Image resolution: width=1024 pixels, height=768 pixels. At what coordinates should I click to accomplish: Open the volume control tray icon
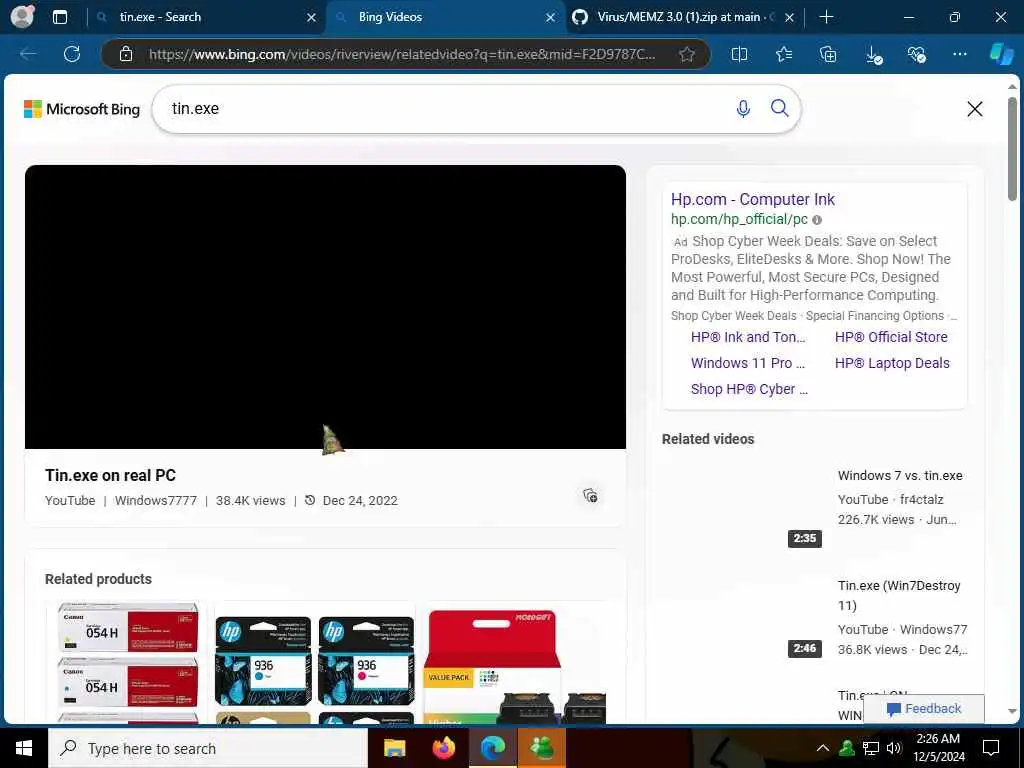893,748
